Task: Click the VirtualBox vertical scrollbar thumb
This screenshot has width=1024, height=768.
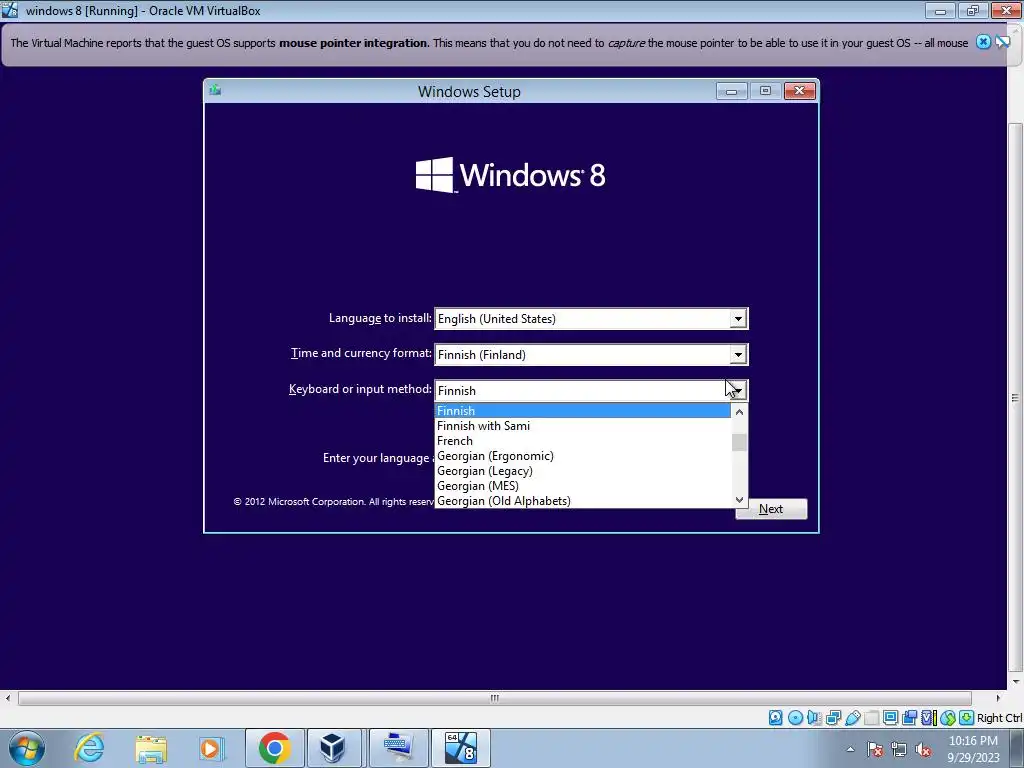Action: pyautogui.click(x=1015, y=397)
